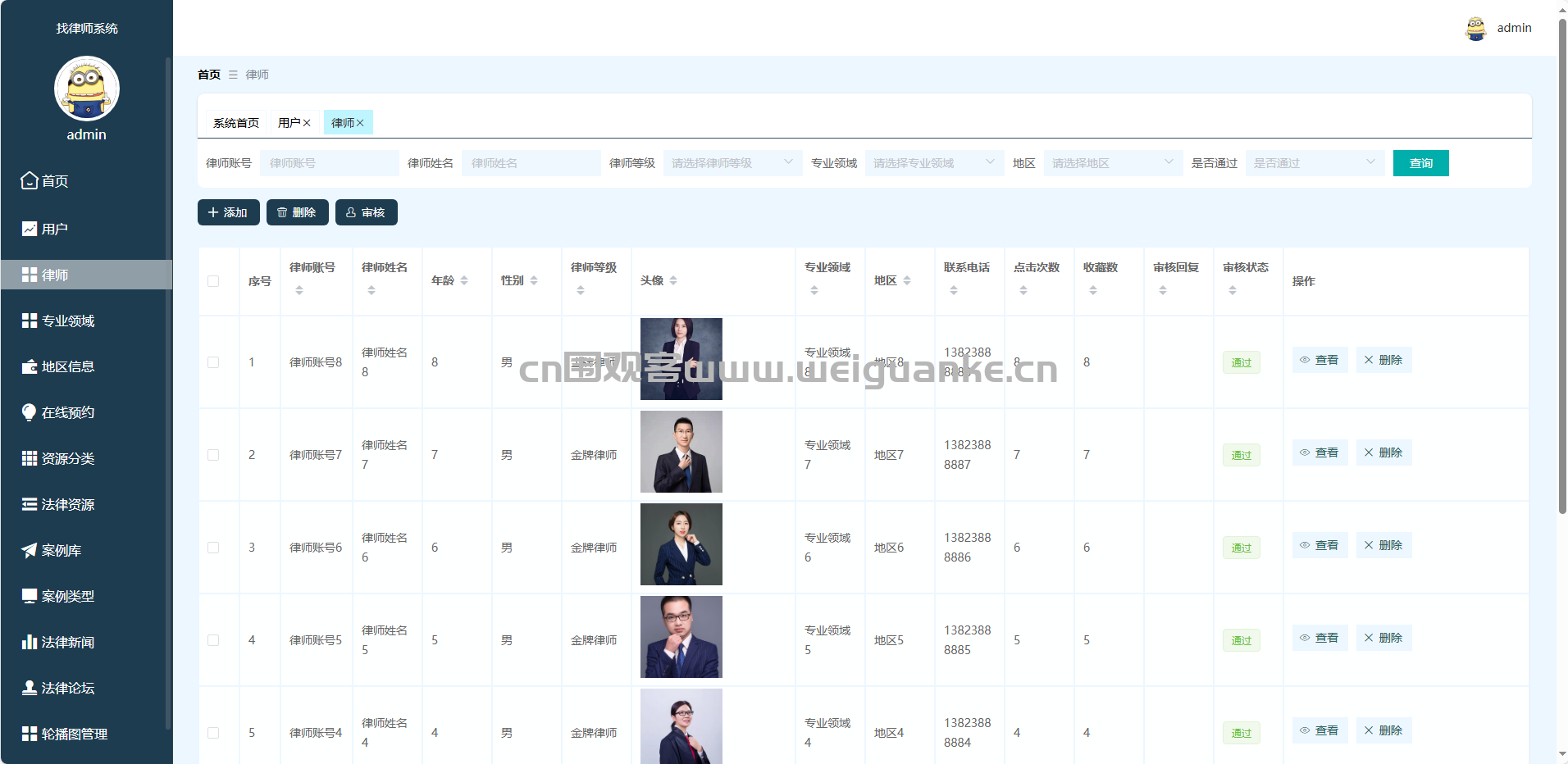Select the checkbox for row 律师账号6
Image resolution: width=1568 pixels, height=764 pixels.
click(213, 548)
